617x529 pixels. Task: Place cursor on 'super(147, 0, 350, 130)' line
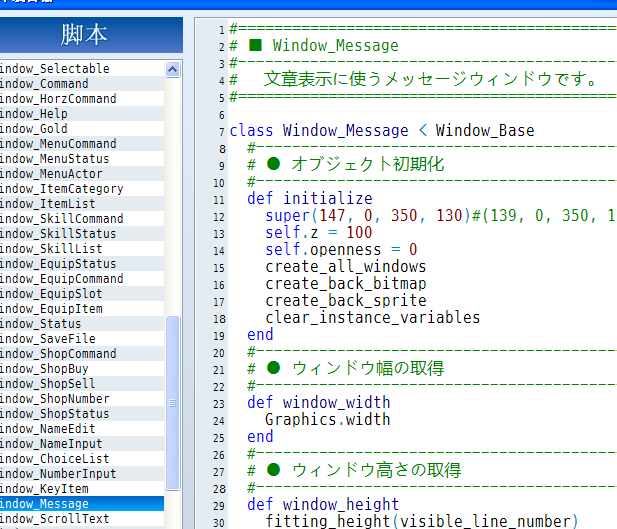(368, 215)
